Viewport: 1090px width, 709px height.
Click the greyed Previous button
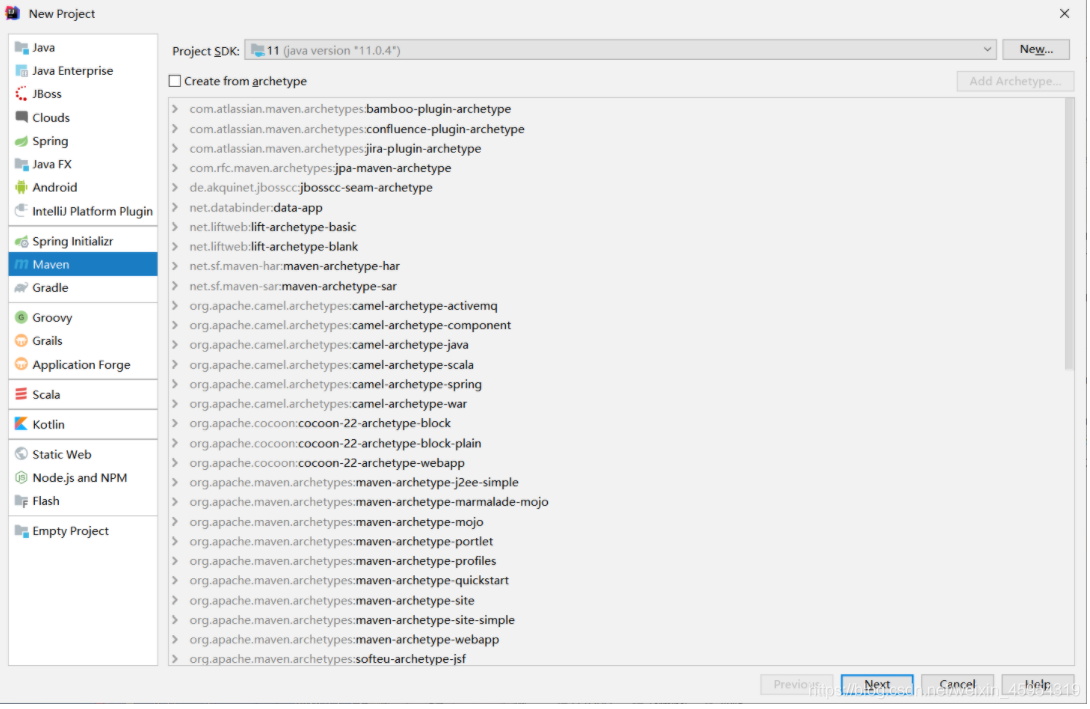tap(797, 685)
